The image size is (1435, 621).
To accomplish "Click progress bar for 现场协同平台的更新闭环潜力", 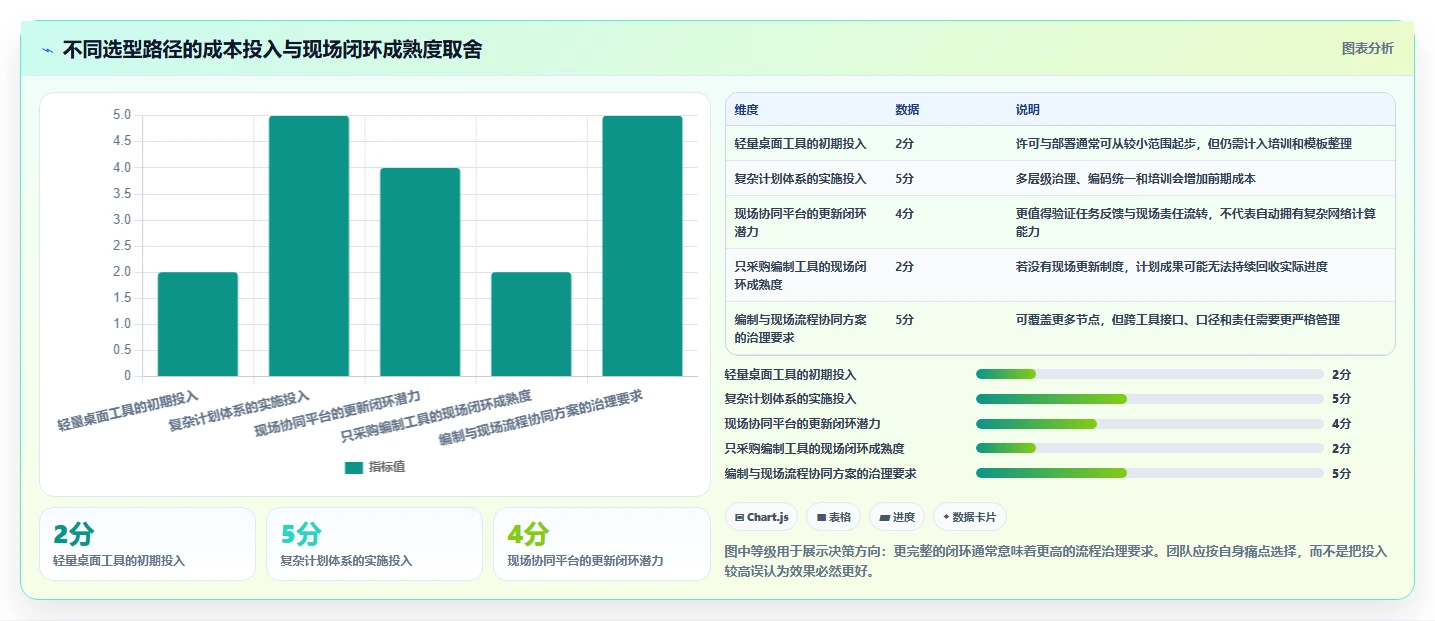I will click(x=1150, y=423).
